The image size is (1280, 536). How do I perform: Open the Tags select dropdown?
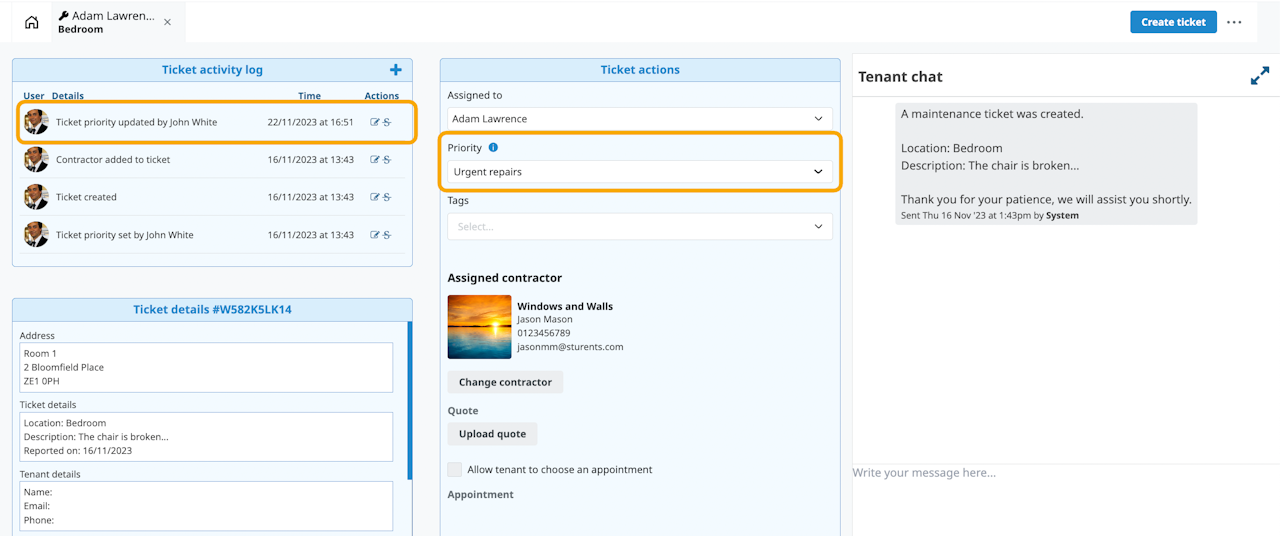[640, 227]
